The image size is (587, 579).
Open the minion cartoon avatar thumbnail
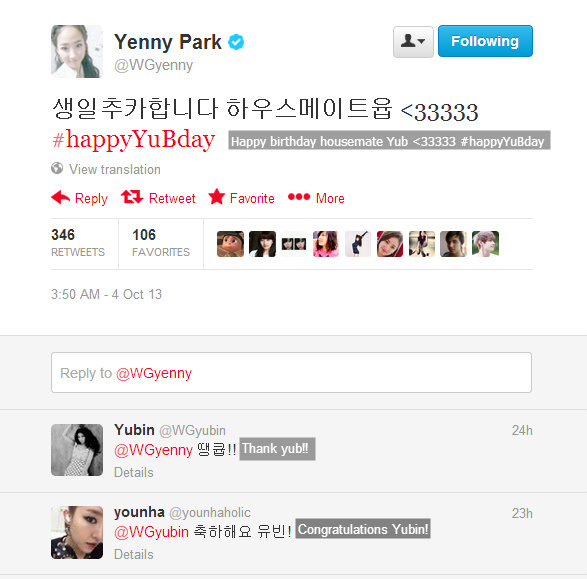pyautogui.click(x=230, y=244)
